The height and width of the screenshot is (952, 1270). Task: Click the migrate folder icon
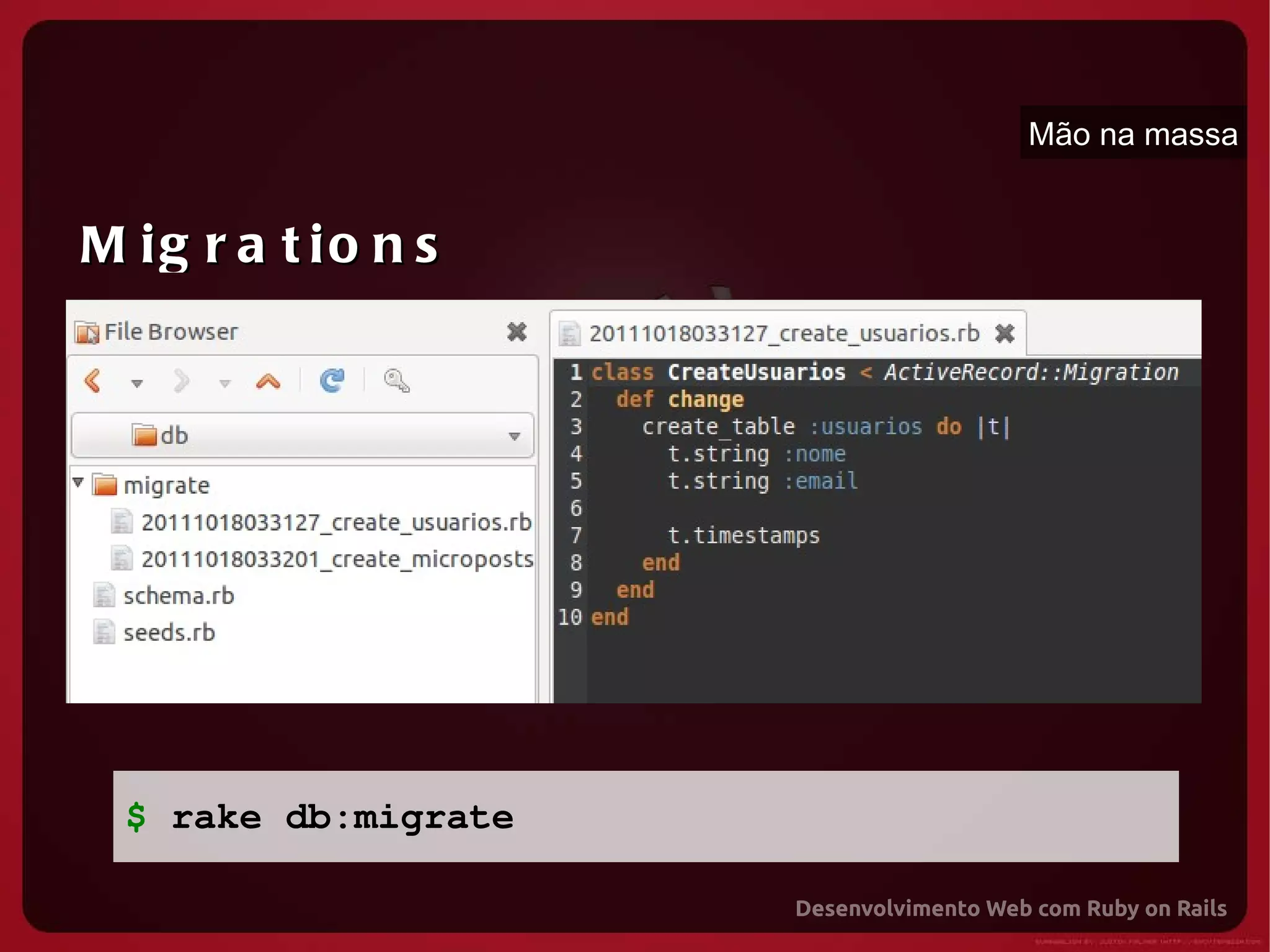click(x=105, y=484)
